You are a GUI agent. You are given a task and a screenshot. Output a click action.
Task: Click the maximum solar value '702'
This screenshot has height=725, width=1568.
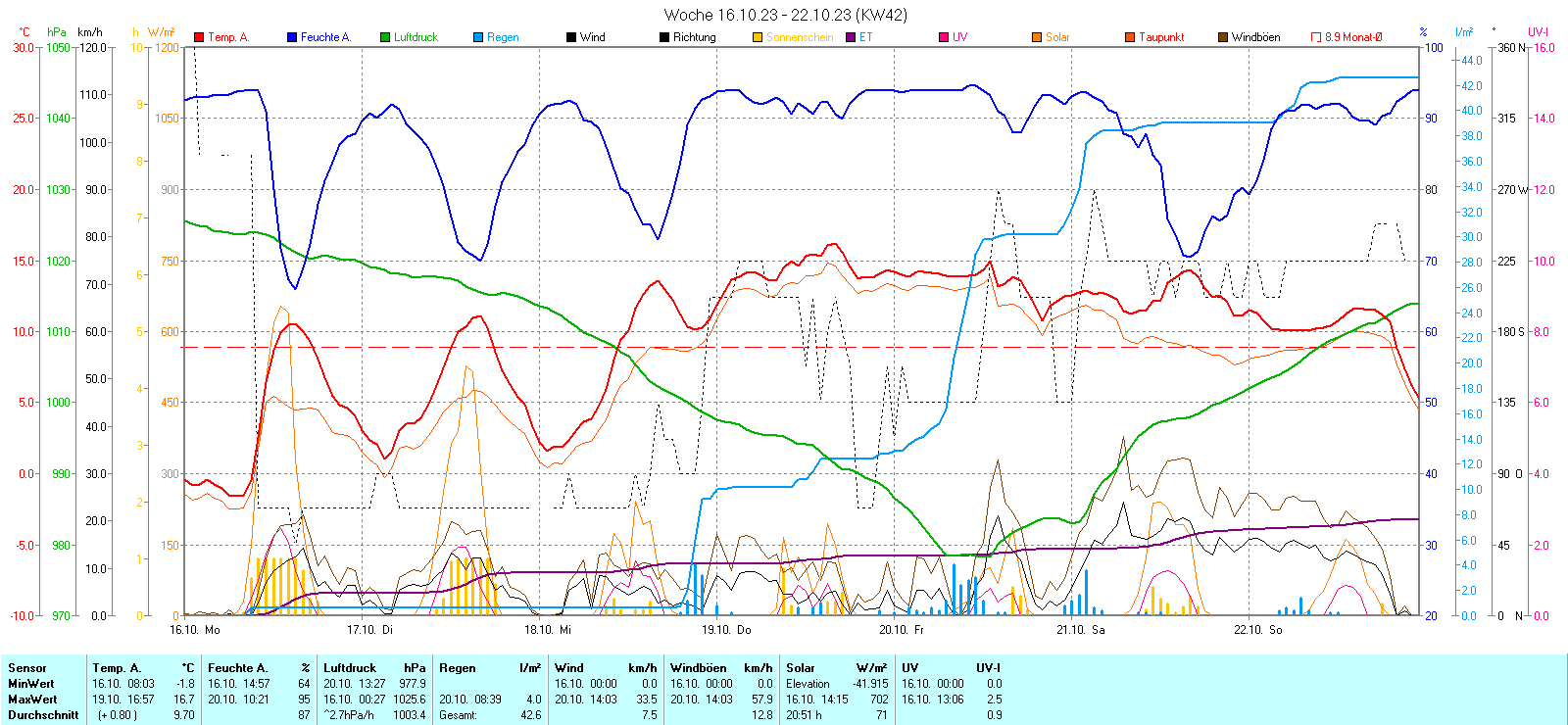pos(879,700)
